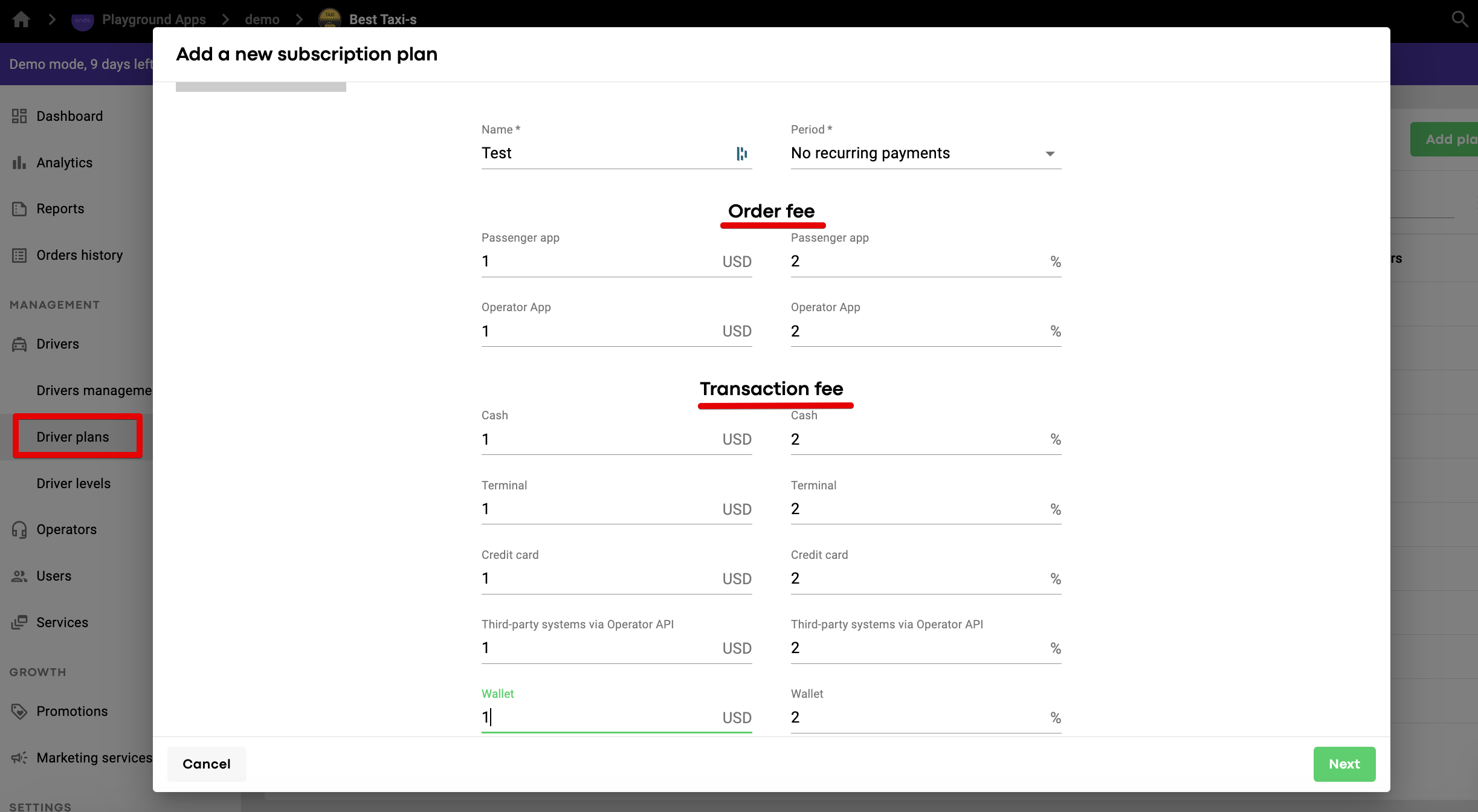The width and height of the screenshot is (1478, 812).
Task: Click the Best Taxi-s app logo
Action: tap(329, 19)
